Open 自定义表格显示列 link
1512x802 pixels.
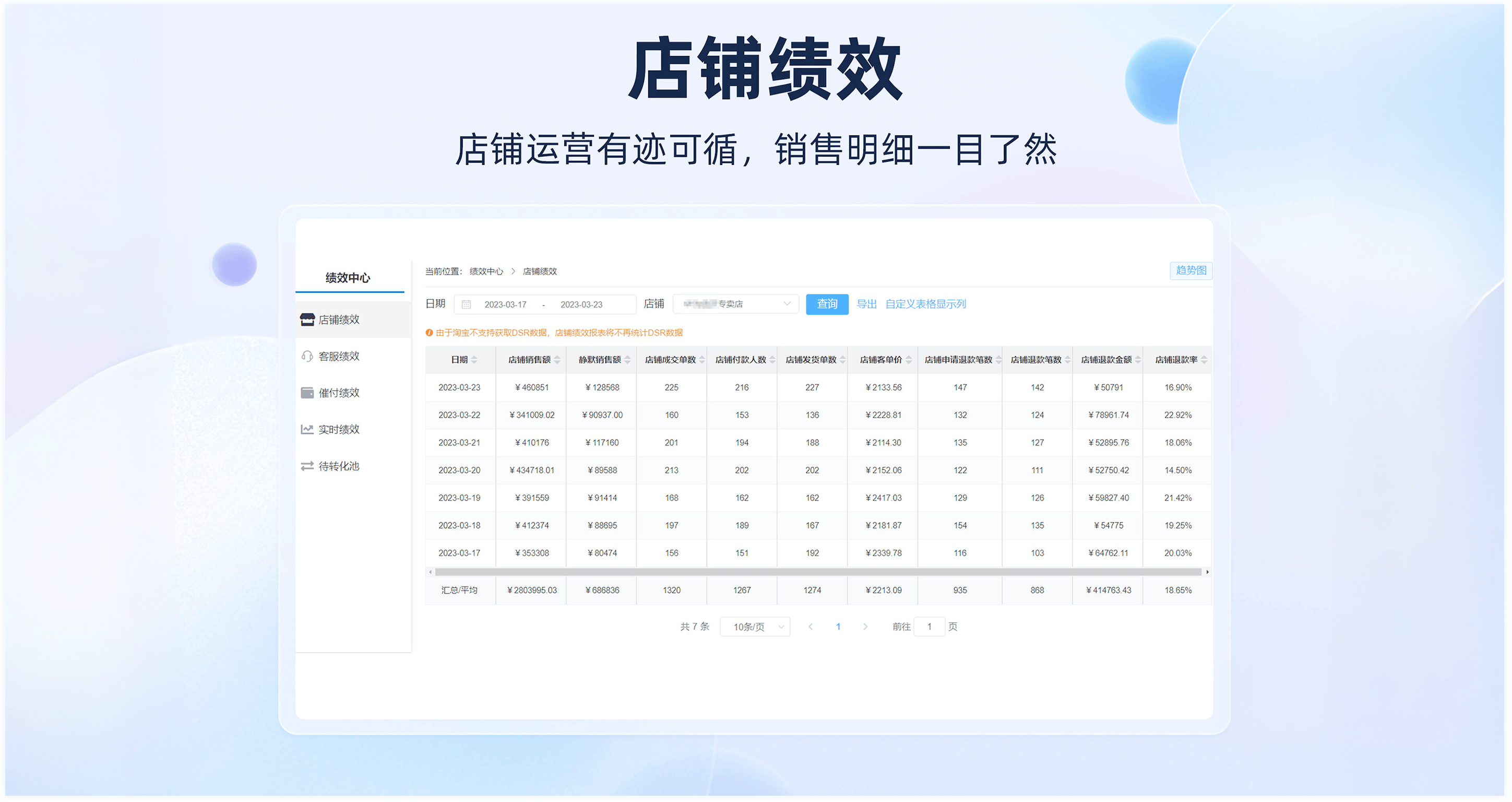pyautogui.click(x=925, y=304)
